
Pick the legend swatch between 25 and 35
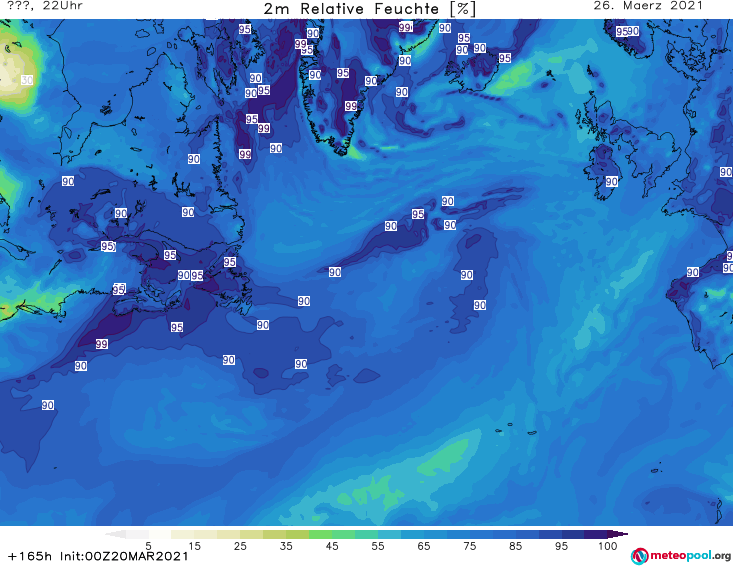(263, 534)
